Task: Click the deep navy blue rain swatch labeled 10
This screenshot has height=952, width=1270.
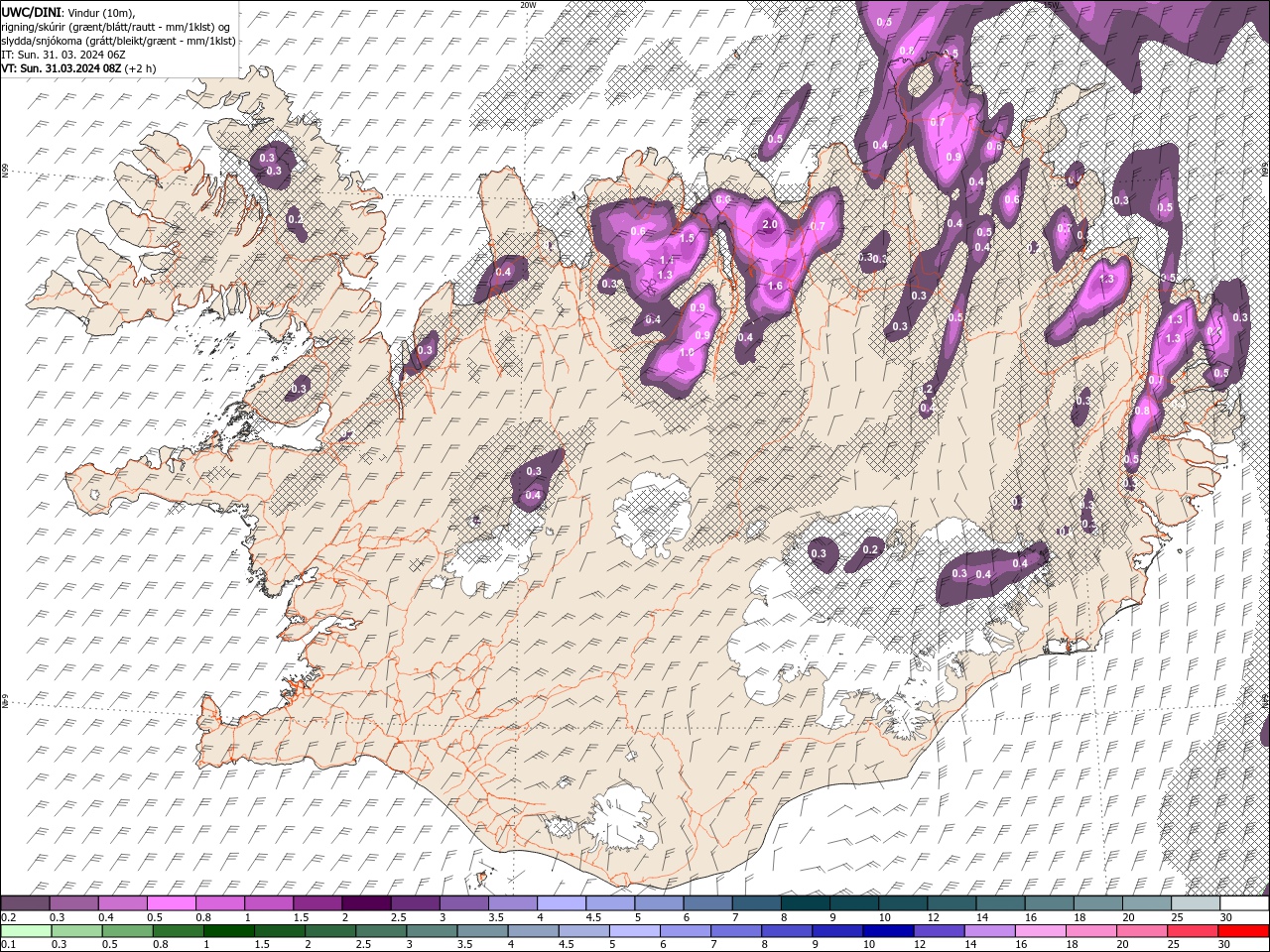Action: point(888,930)
